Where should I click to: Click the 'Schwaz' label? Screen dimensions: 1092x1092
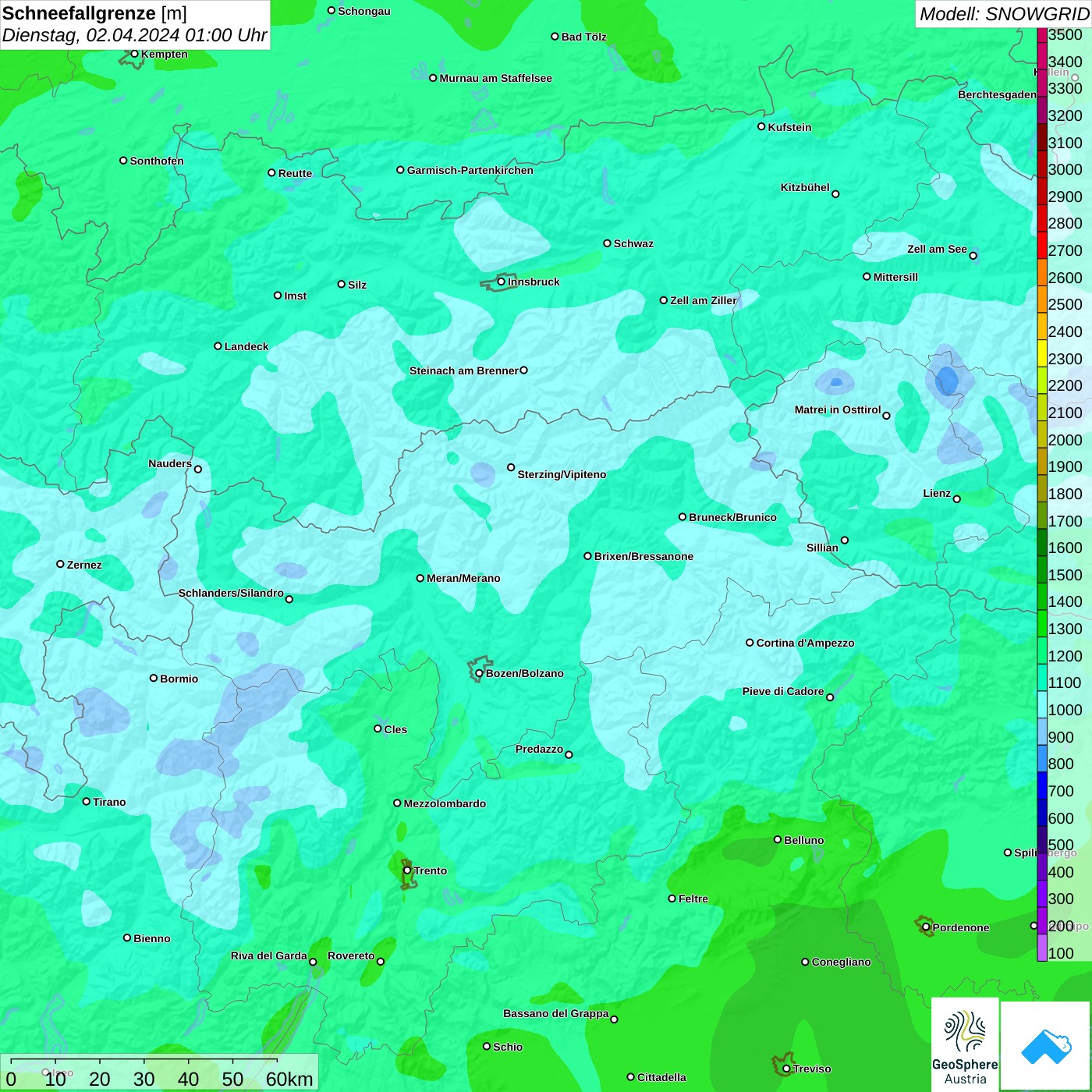click(633, 243)
